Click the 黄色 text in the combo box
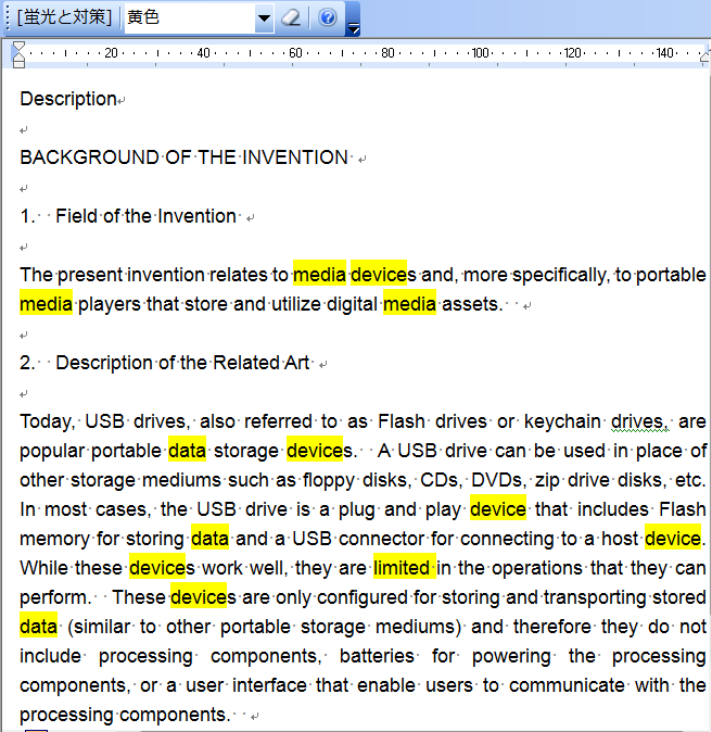 pyautogui.click(x=144, y=18)
